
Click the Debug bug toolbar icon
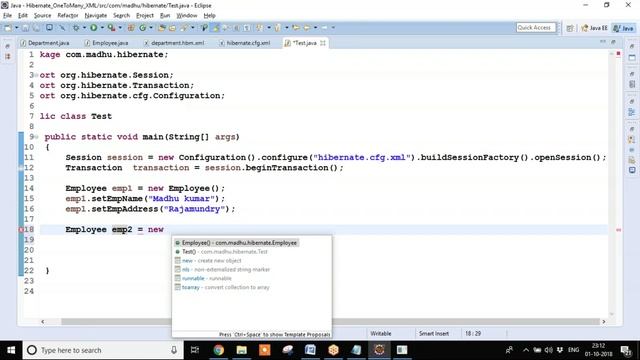76,28
